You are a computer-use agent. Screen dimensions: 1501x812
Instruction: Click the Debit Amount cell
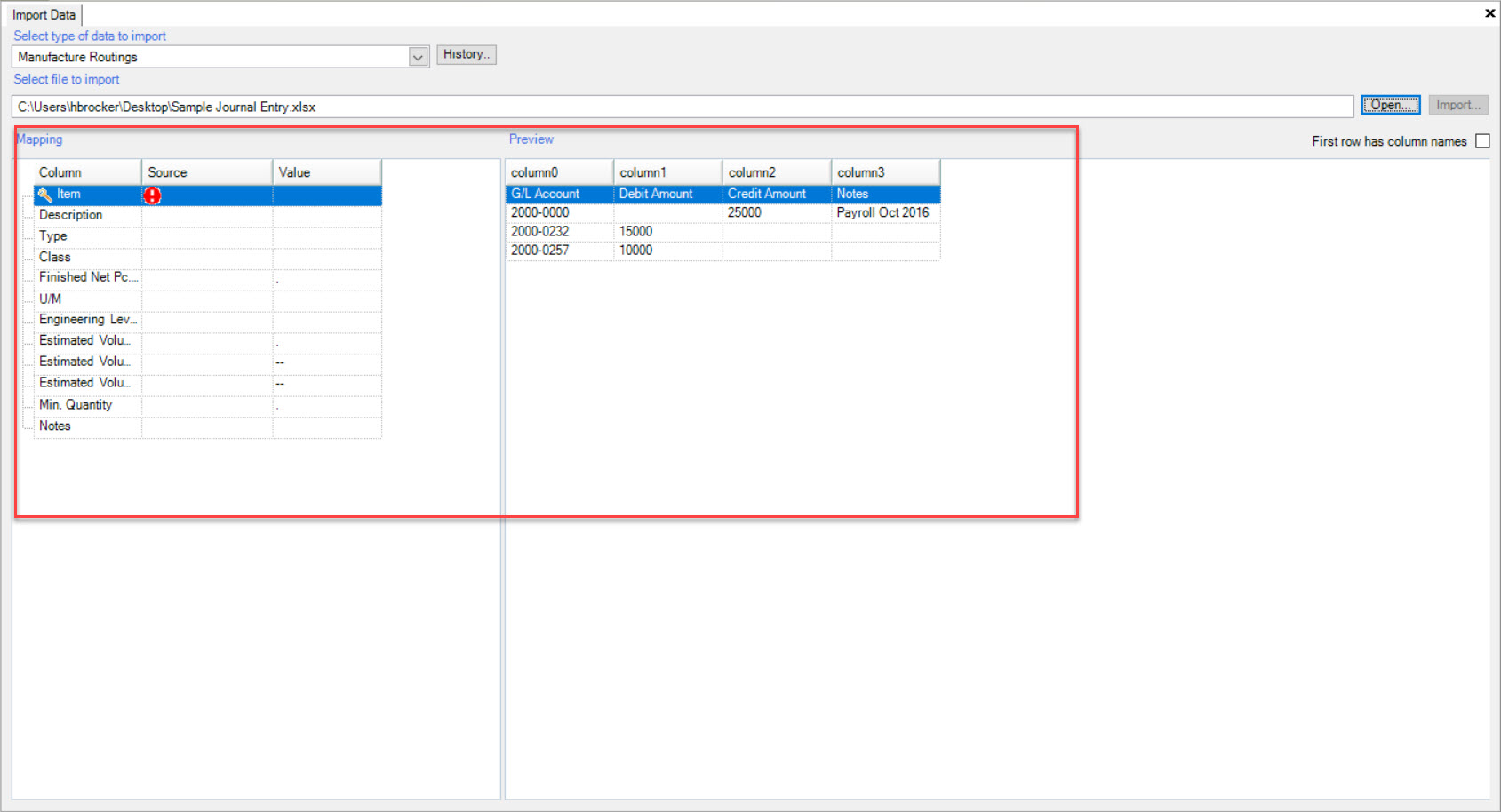[667, 194]
